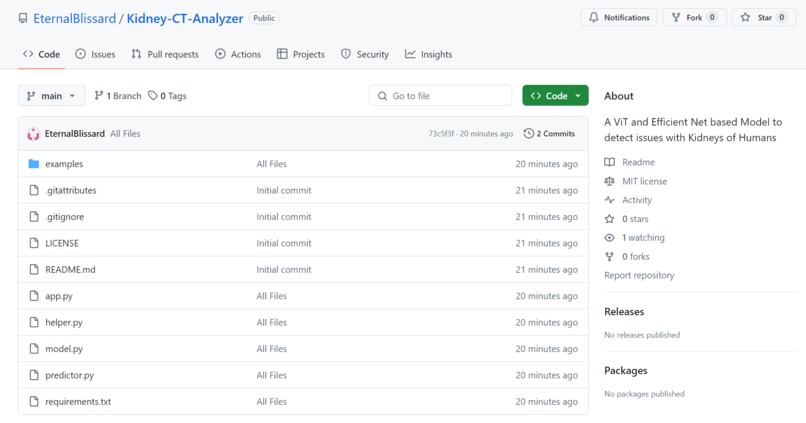The image size is (806, 423).
Task: Click the fork icon beside 0 forks
Action: point(610,256)
